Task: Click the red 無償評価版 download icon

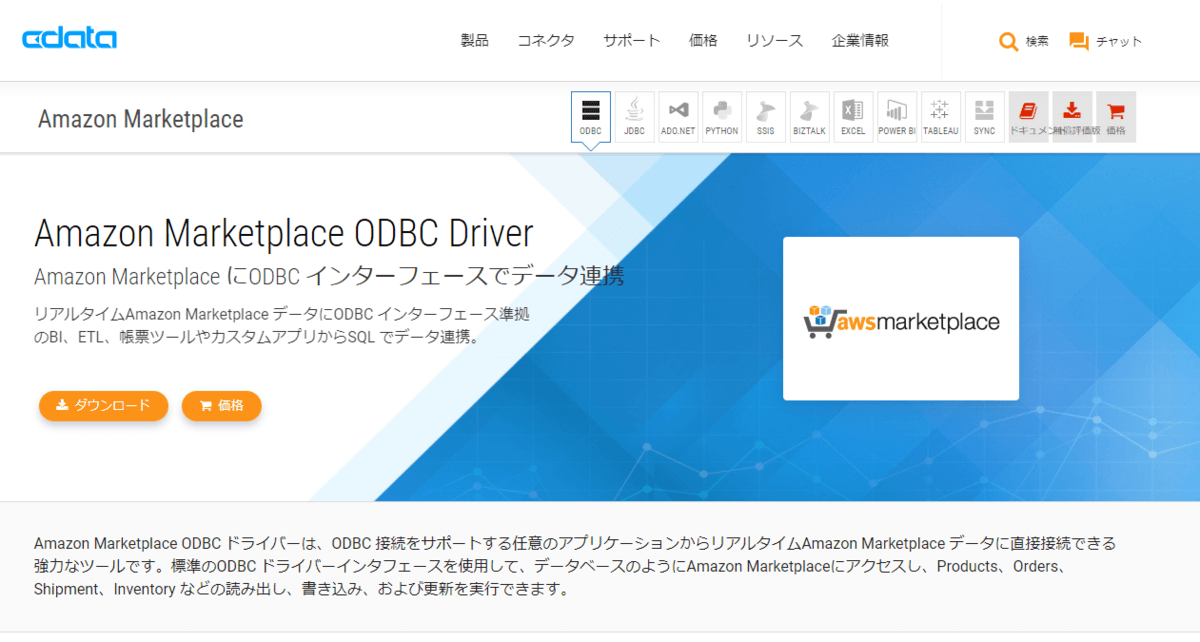Action: click(x=1072, y=117)
